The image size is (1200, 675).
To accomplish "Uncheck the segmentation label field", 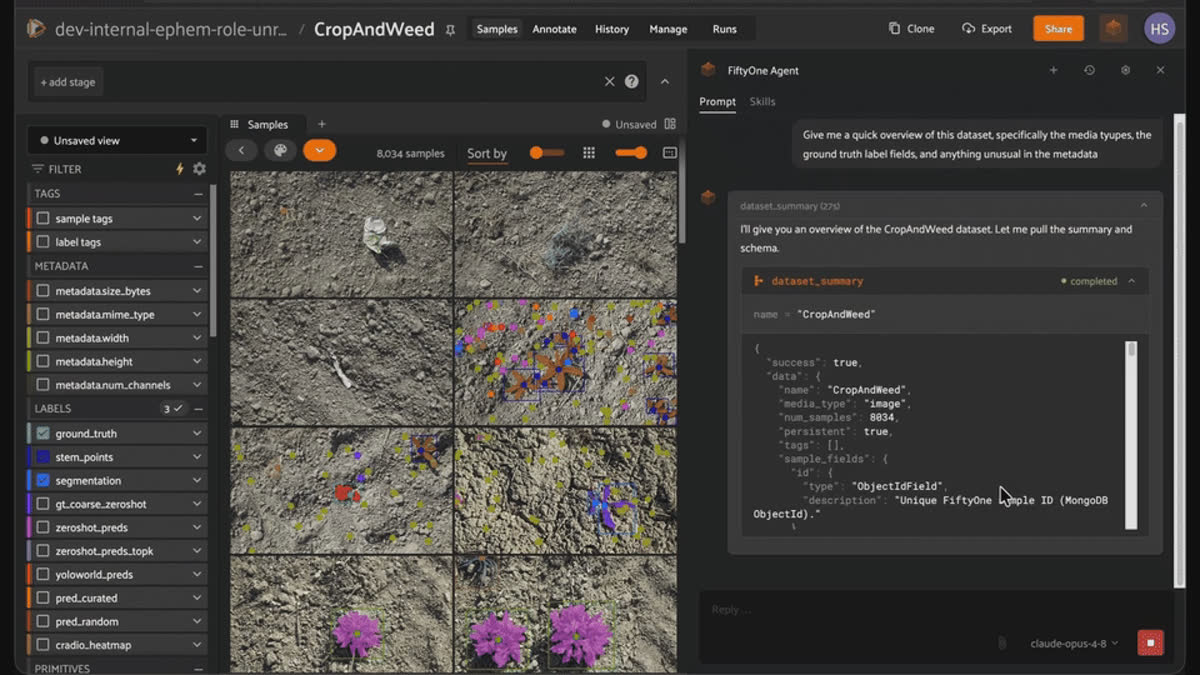I will (43, 480).
